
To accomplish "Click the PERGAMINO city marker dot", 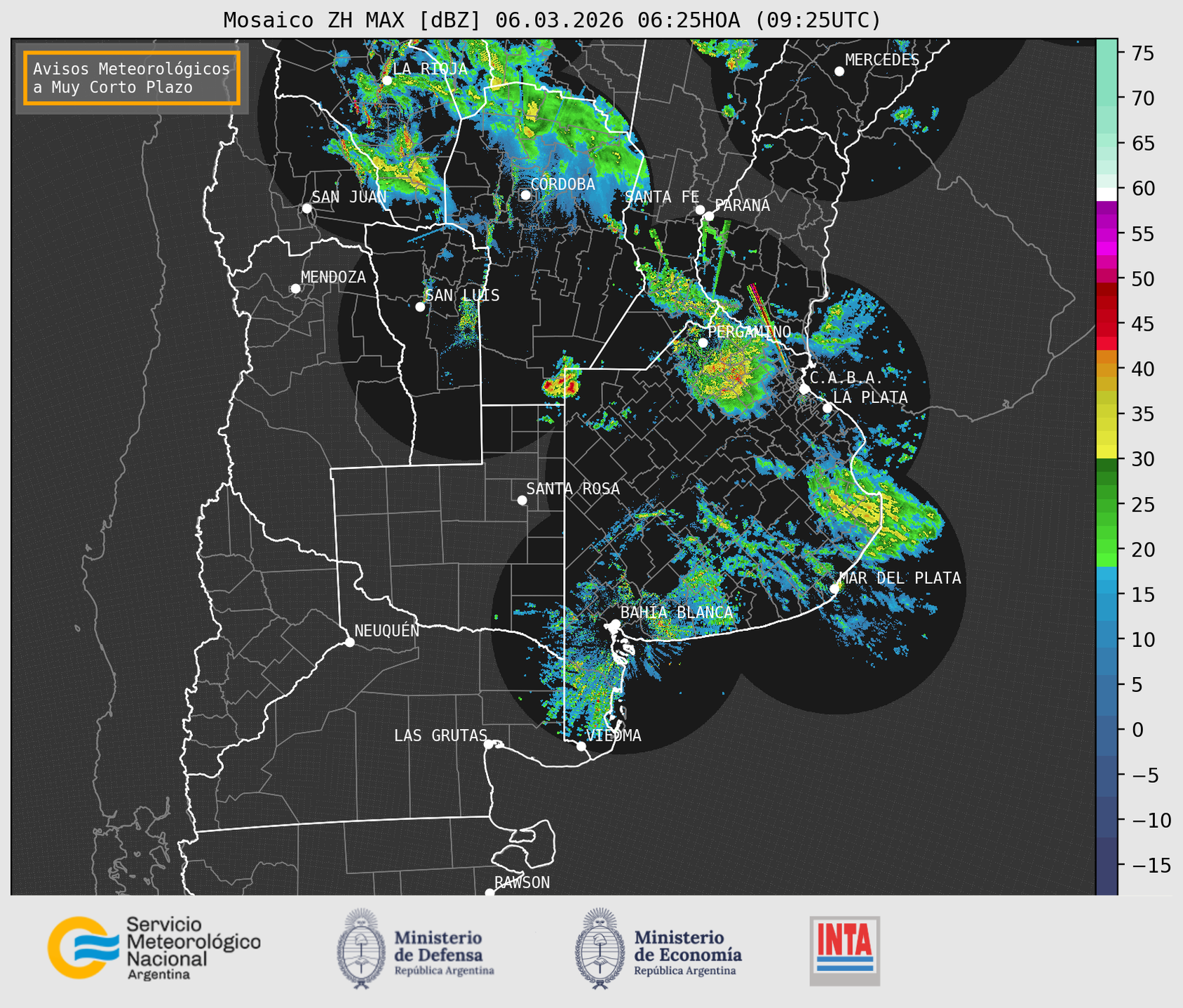I will click(703, 343).
